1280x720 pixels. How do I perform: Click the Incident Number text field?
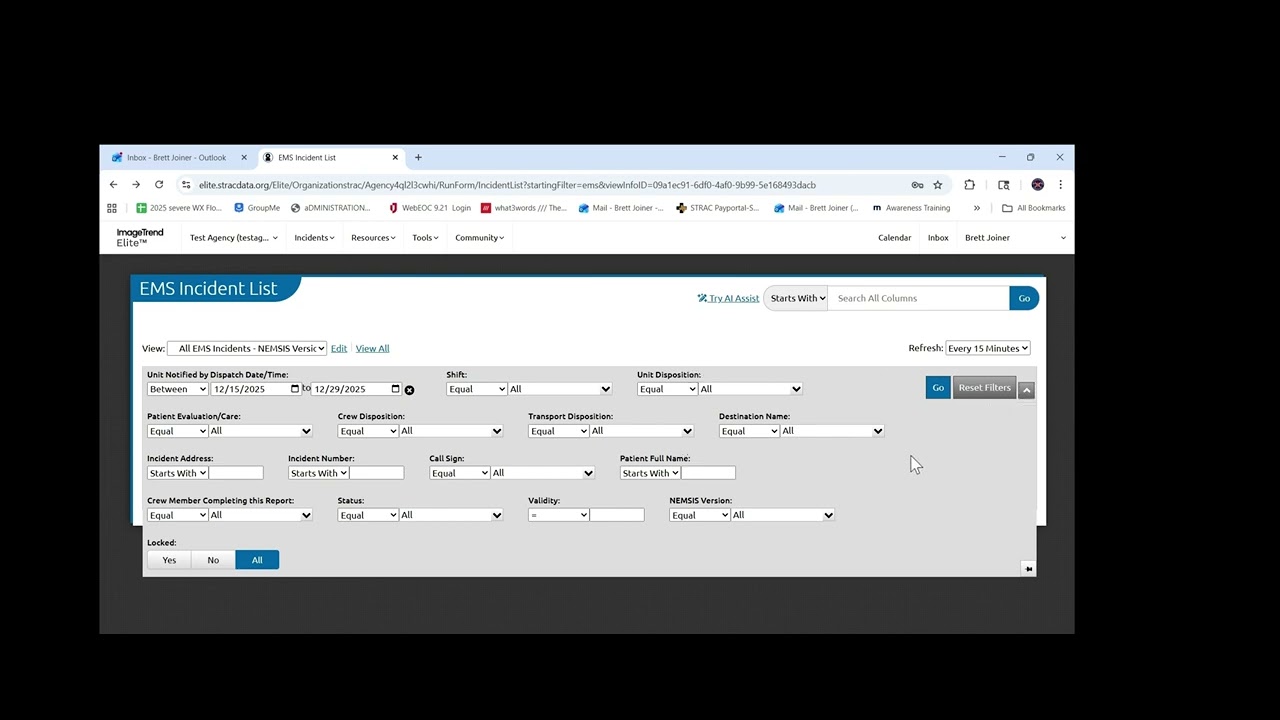click(377, 473)
